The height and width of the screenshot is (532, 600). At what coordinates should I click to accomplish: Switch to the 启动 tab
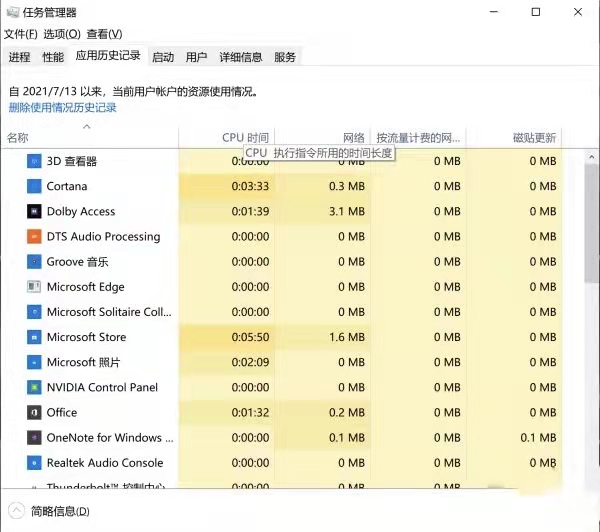pyautogui.click(x=163, y=57)
